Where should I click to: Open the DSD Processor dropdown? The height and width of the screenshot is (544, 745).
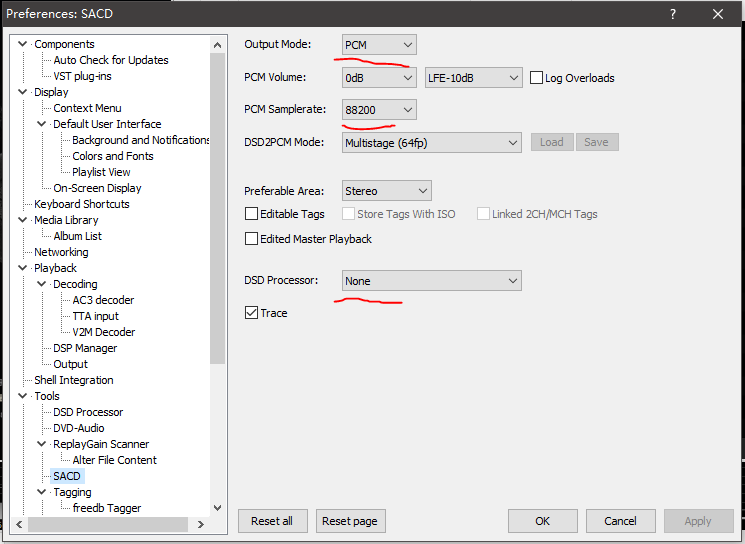431,281
